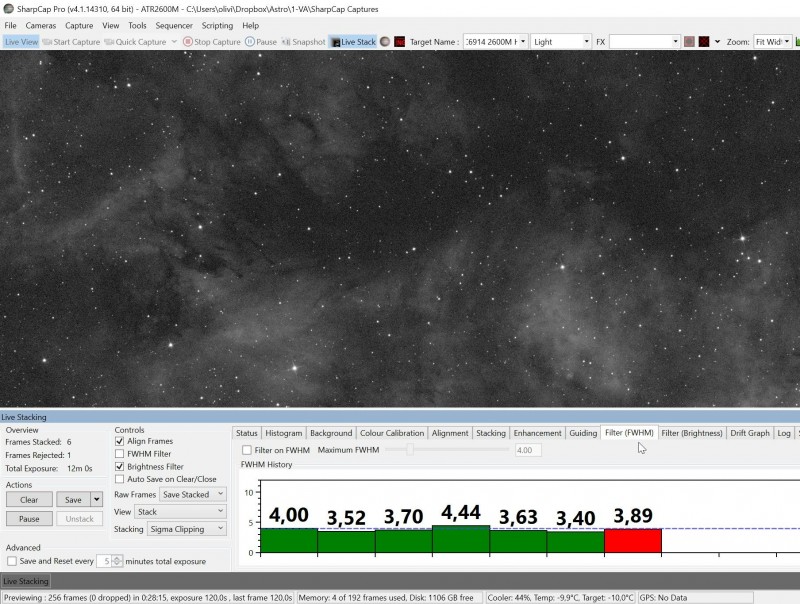This screenshot has width=800, height=604.
Task: Switch to the Log tab
Action: (784, 433)
